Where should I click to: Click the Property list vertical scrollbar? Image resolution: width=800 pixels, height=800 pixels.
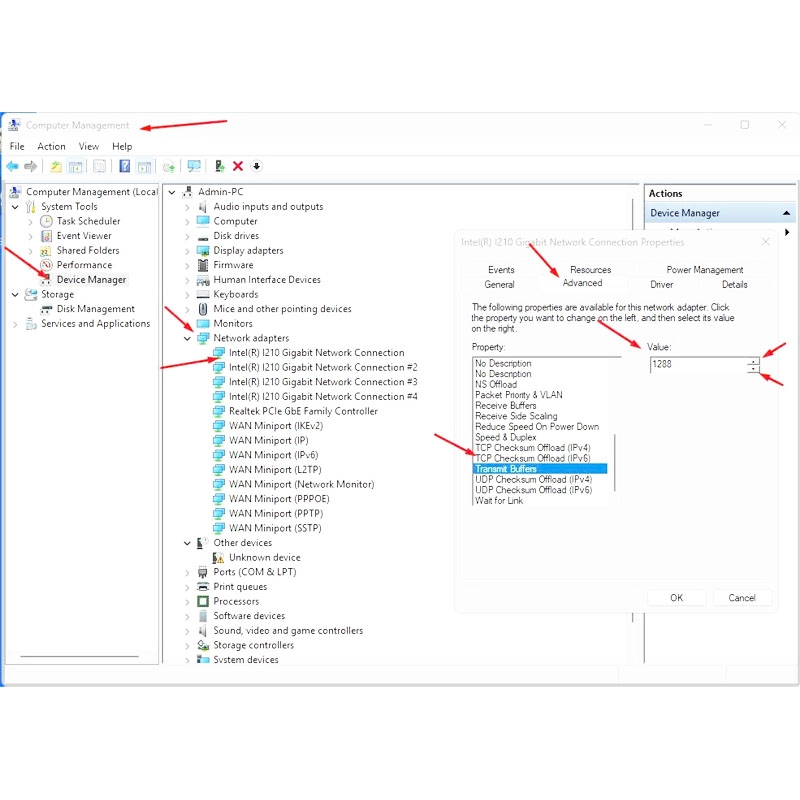click(615, 463)
